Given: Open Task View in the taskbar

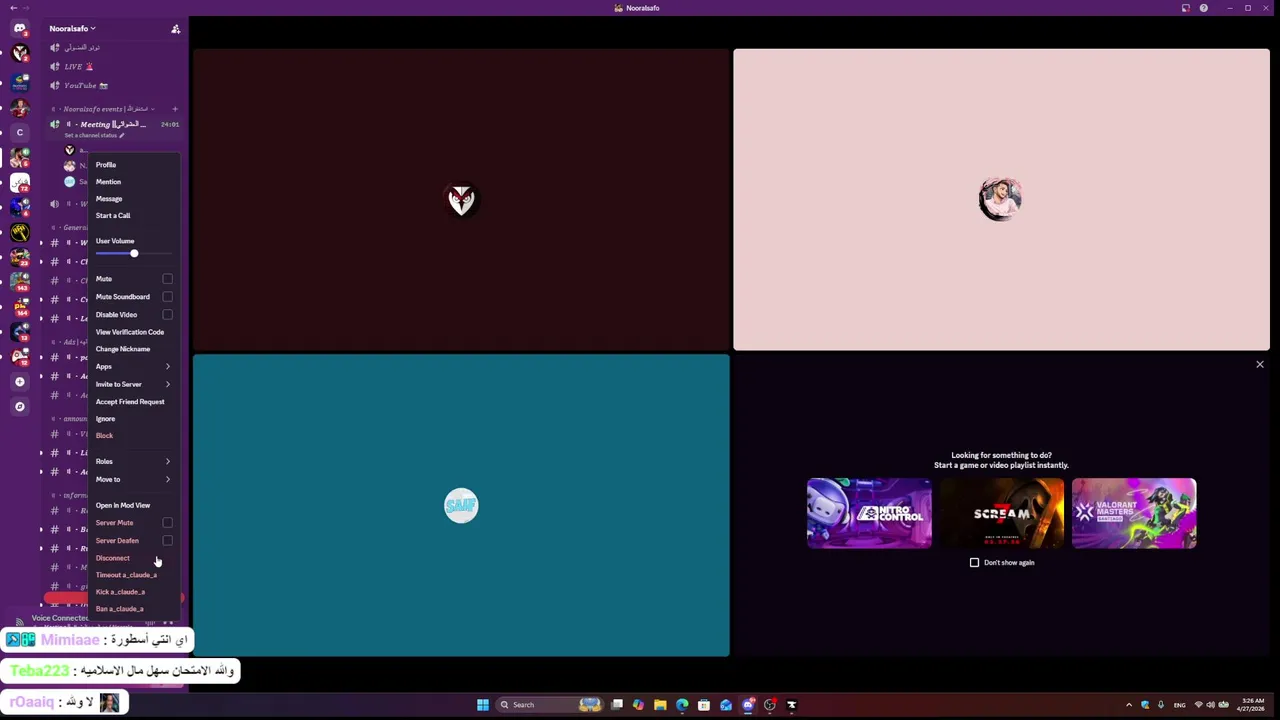Looking at the screenshot, I should 617,705.
